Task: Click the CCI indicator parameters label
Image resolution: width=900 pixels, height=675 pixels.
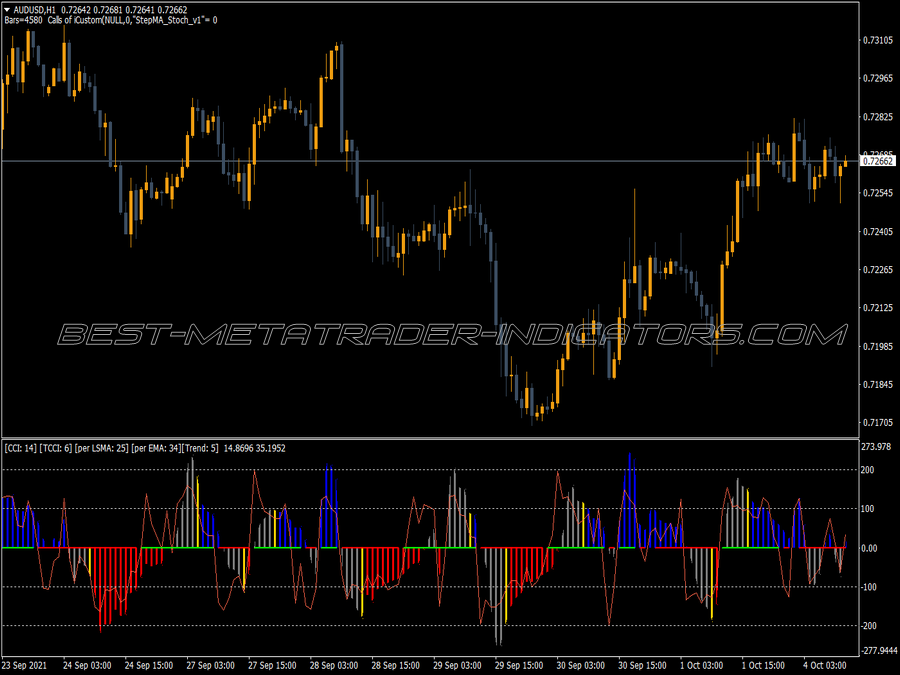Action: tap(145, 448)
